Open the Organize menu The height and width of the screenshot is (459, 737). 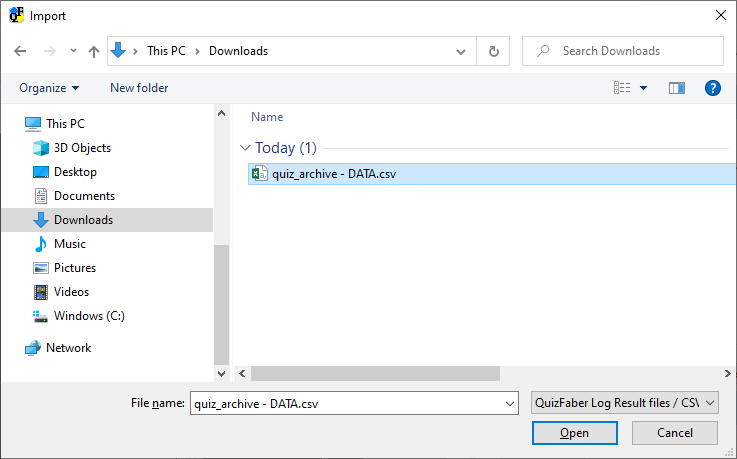tap(49, 88)
